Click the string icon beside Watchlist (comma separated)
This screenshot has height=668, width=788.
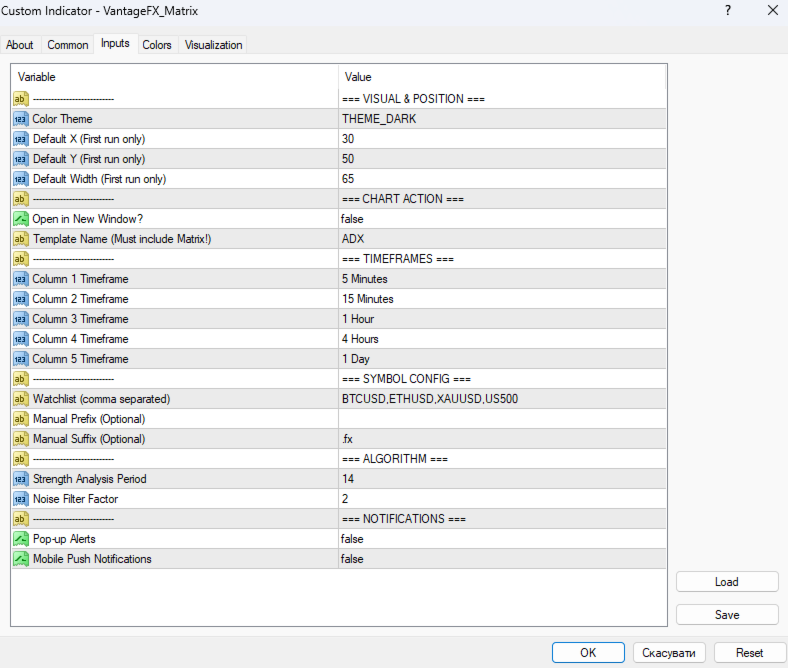[21, 399]
